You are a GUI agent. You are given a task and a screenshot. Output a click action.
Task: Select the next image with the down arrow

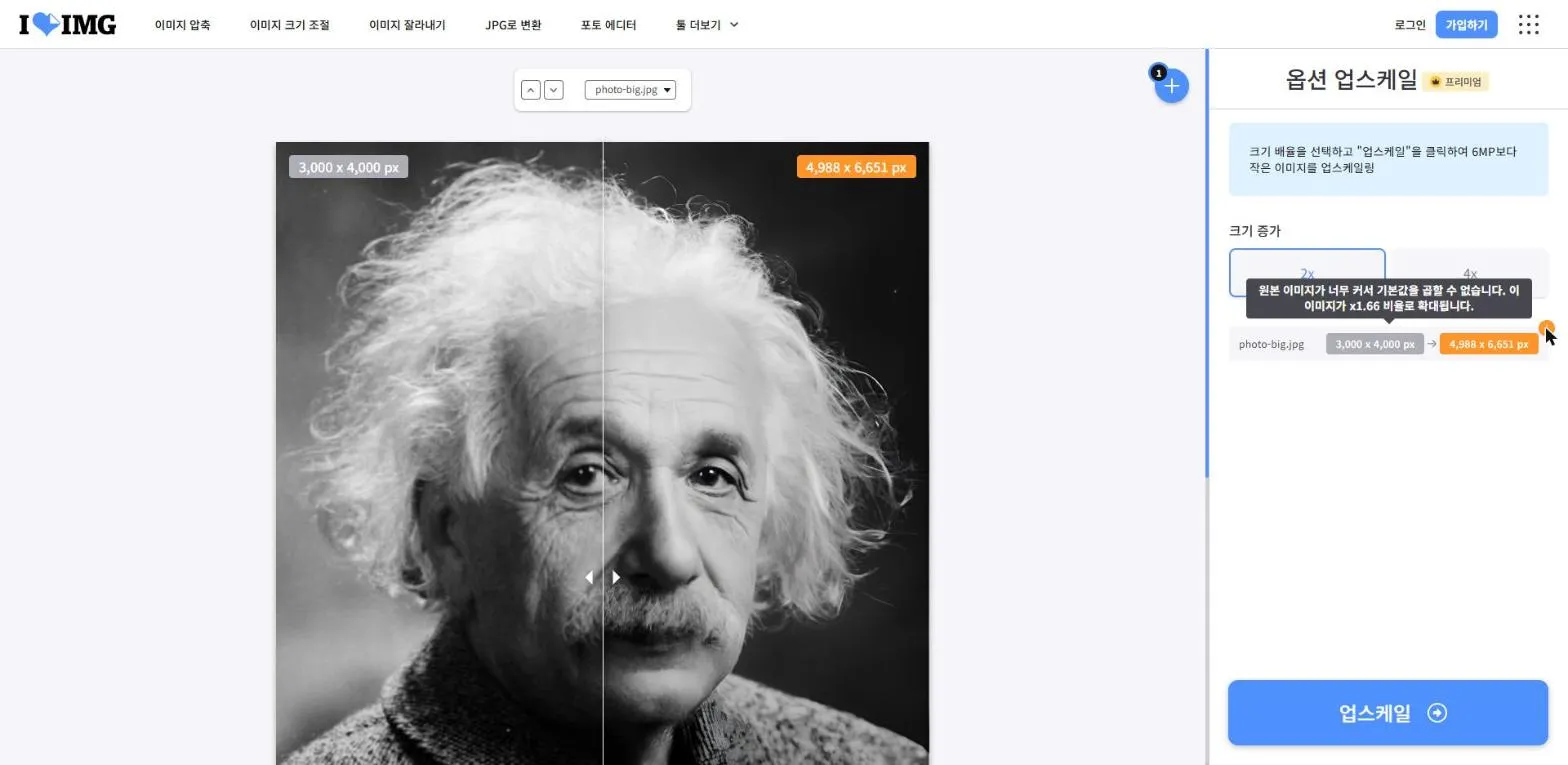553,90
